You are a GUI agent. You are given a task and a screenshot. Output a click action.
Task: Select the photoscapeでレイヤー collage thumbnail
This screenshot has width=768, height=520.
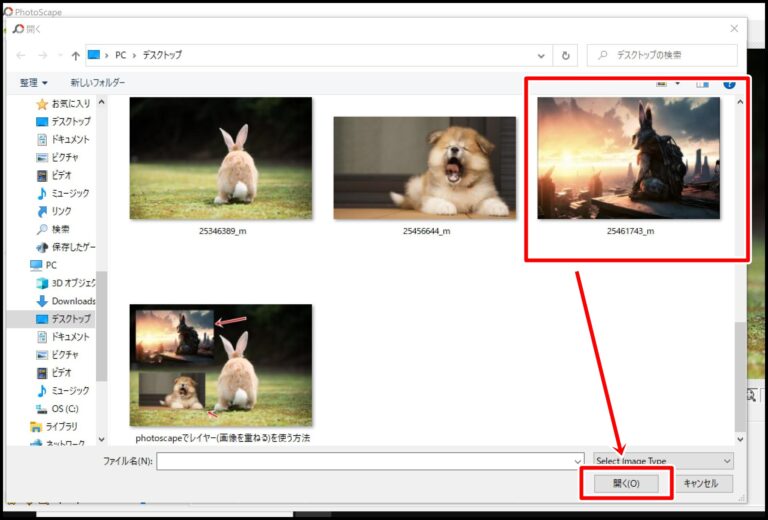(221, 365)
